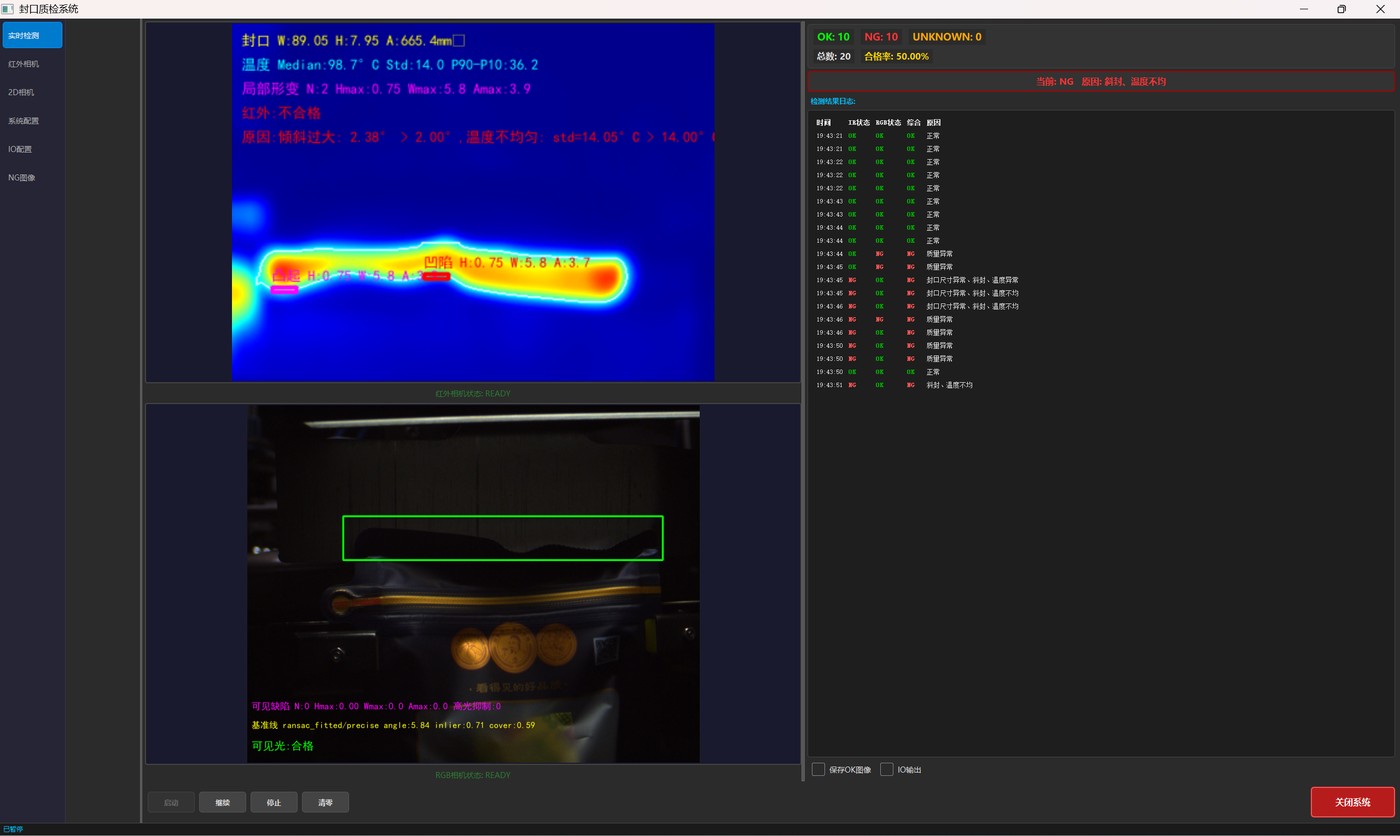Viewport: 1400px width, 836px height.
Task: Select the 19:43:50 log row marked 正常
Action: coord(1100,372)
